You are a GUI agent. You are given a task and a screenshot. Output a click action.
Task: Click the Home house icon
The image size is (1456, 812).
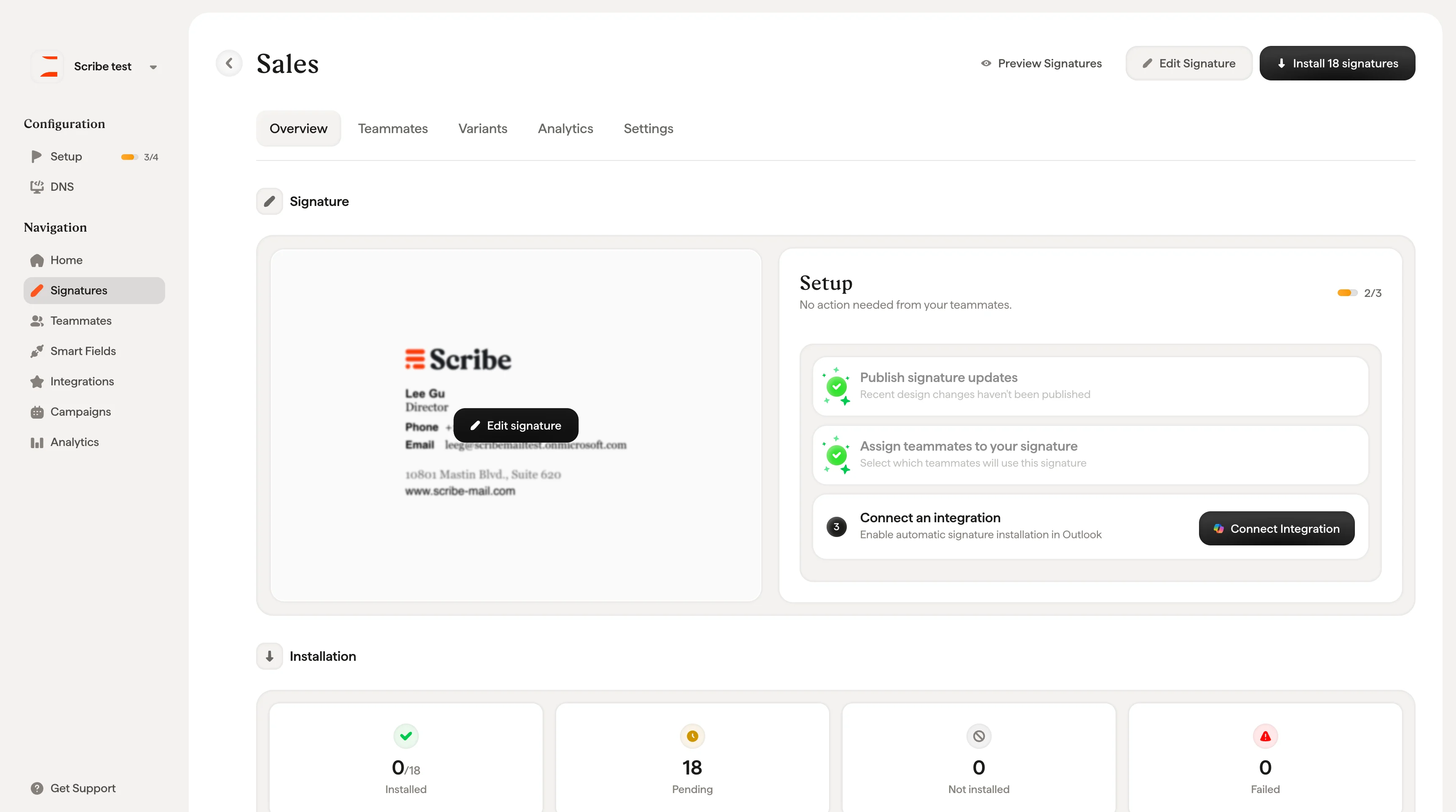click(37, 261)
